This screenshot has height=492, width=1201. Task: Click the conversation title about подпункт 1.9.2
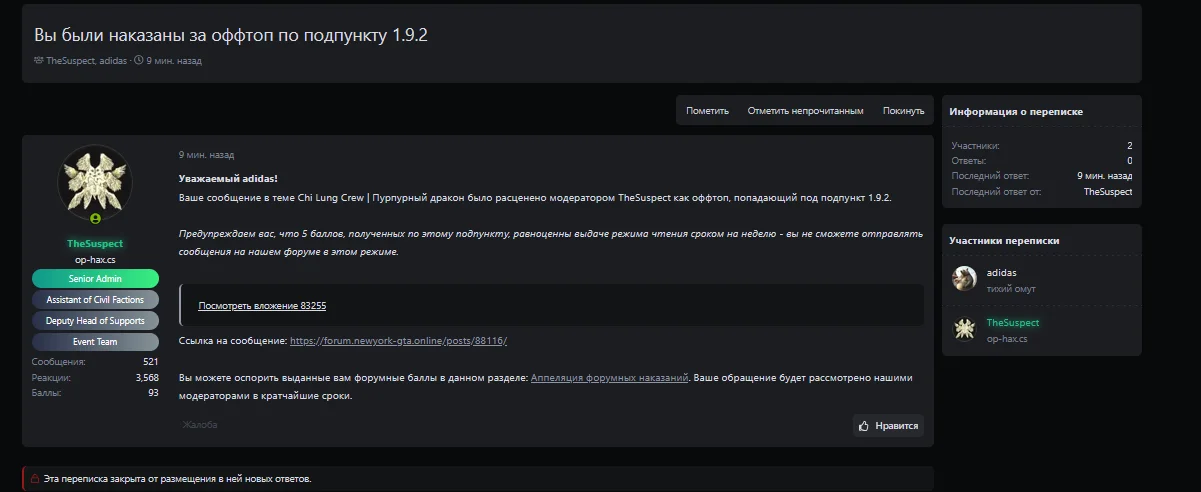point(231,35)
